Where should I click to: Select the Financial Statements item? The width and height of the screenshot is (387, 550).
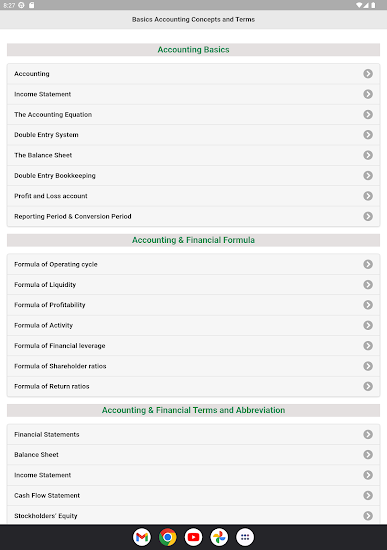pos(193,434)
